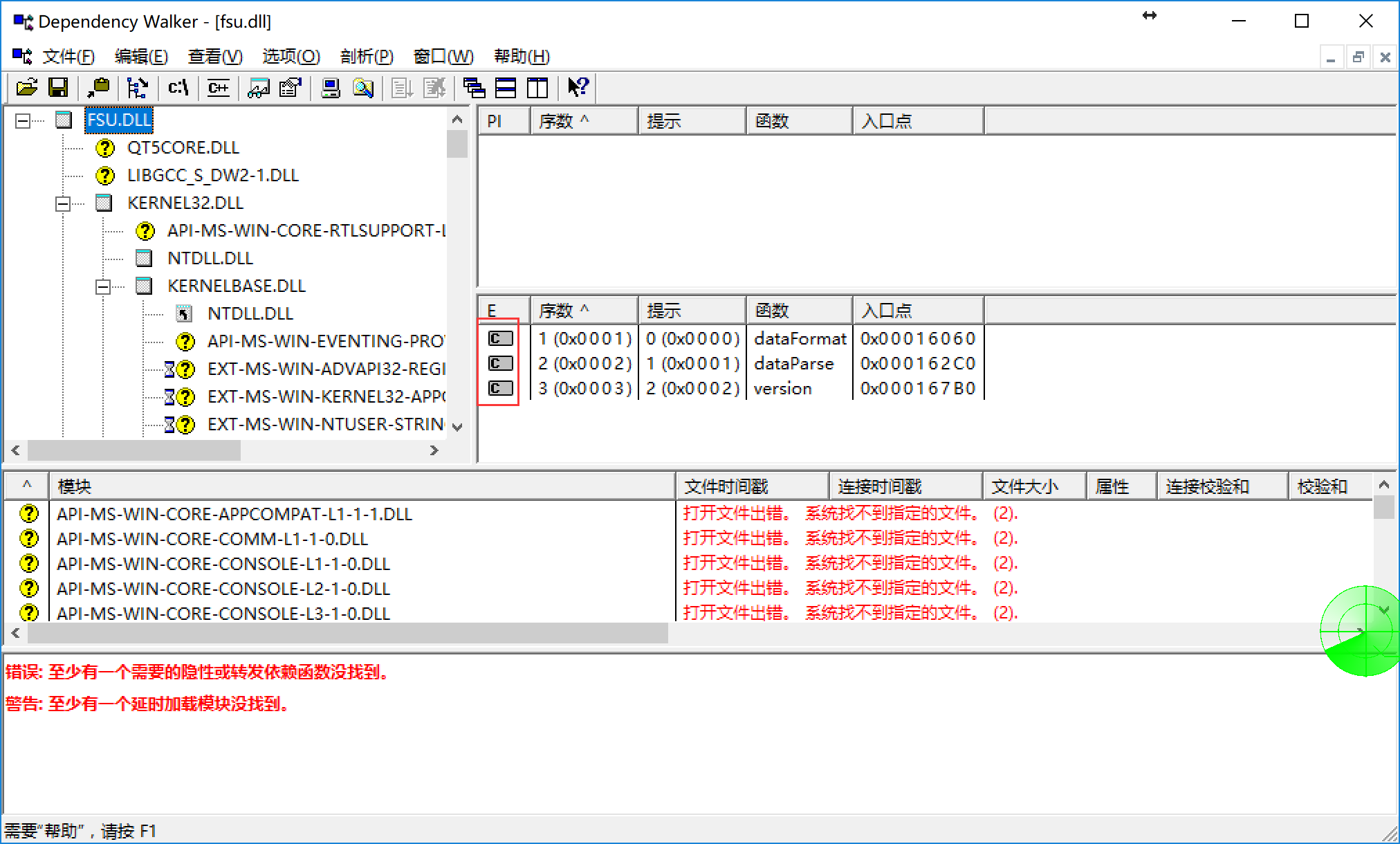Click the Cascade windows toolbar icon
1400x844 pixels.
pos(474,88)
